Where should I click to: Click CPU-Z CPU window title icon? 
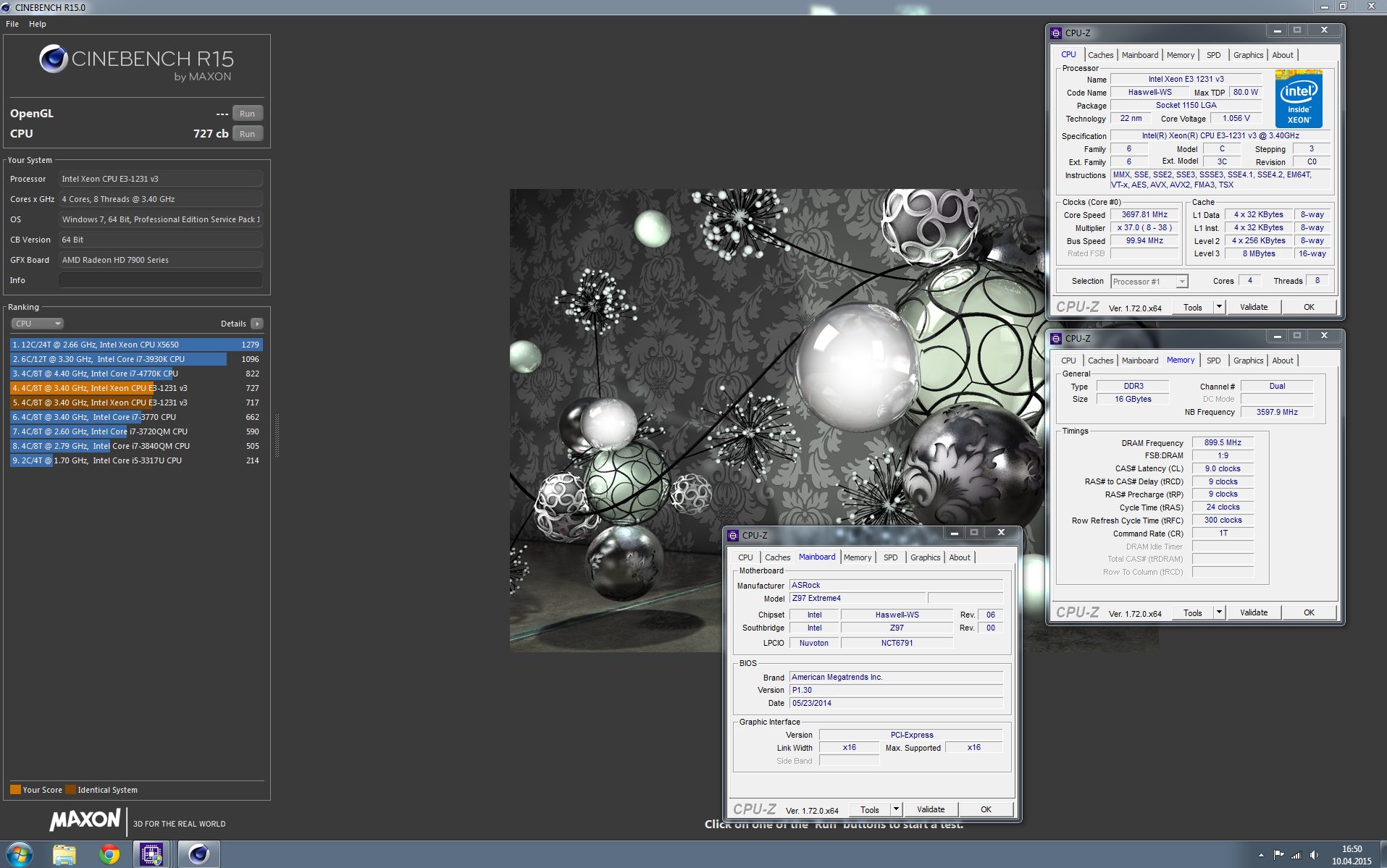1056,33
